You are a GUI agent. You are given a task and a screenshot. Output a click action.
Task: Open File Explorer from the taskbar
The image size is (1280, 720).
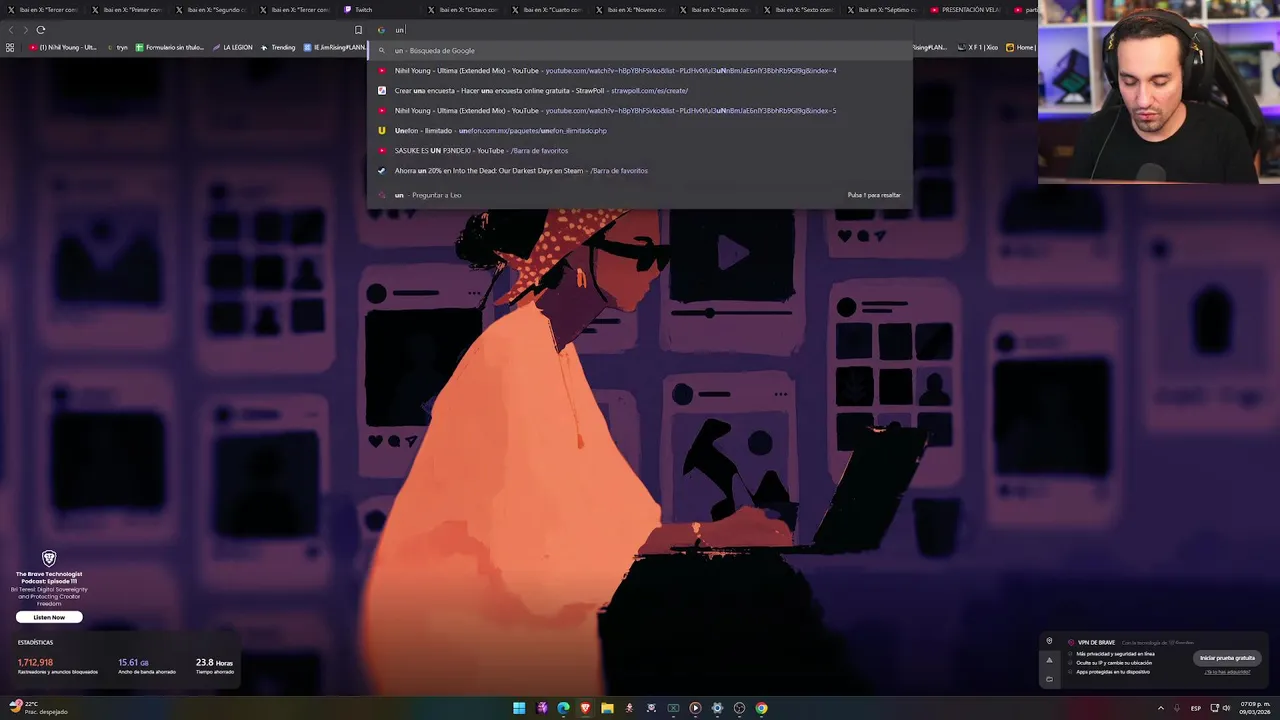point(607,708)
